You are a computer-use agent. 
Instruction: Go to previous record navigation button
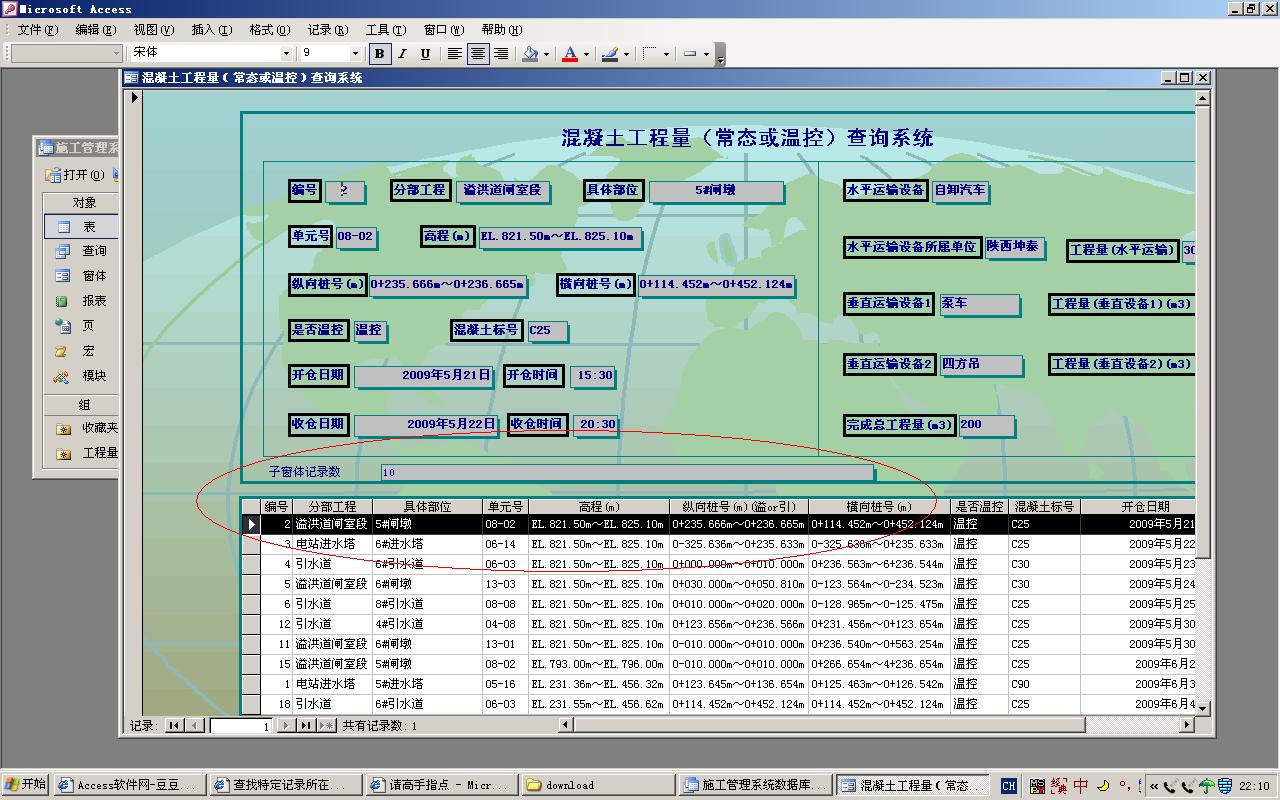(x=195, y=726)
